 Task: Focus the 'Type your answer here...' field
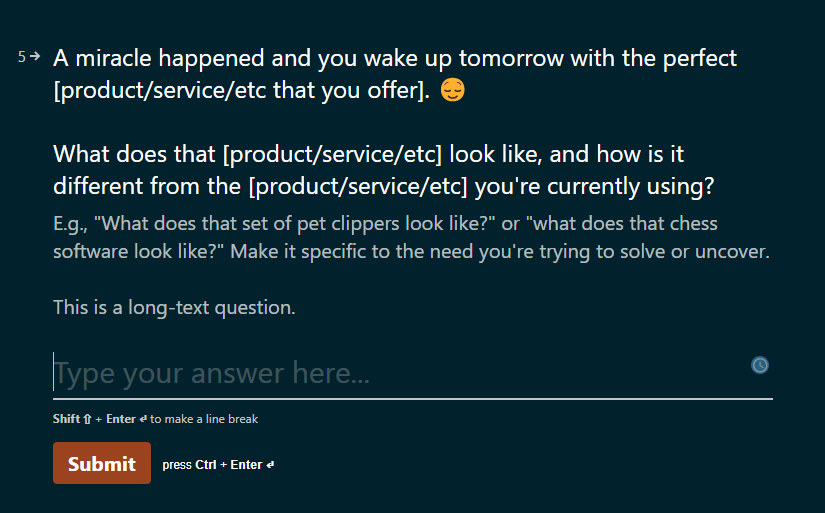[x=413, y=373]
